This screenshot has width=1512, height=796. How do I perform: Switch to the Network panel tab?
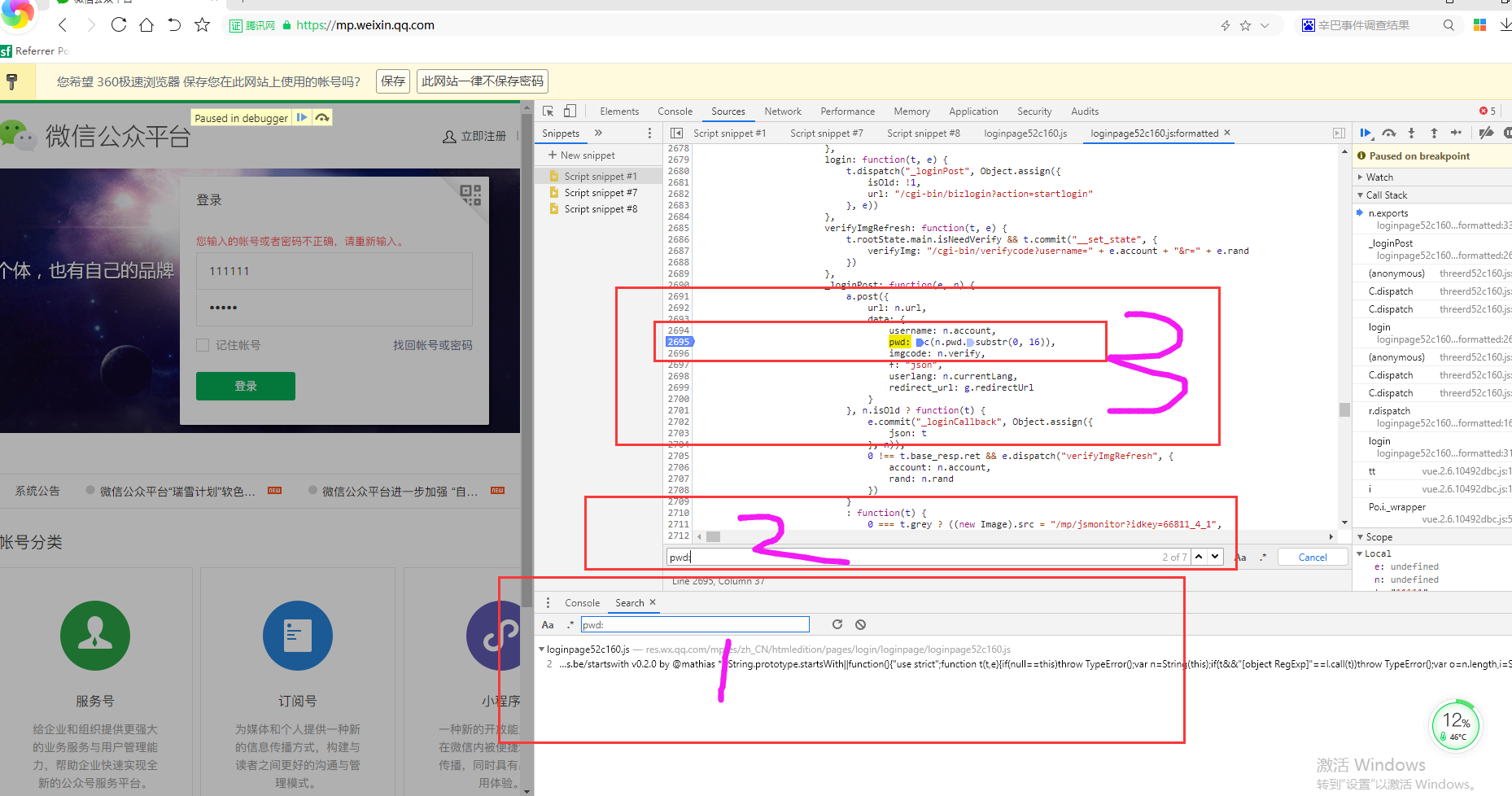(x=783, y=112)
